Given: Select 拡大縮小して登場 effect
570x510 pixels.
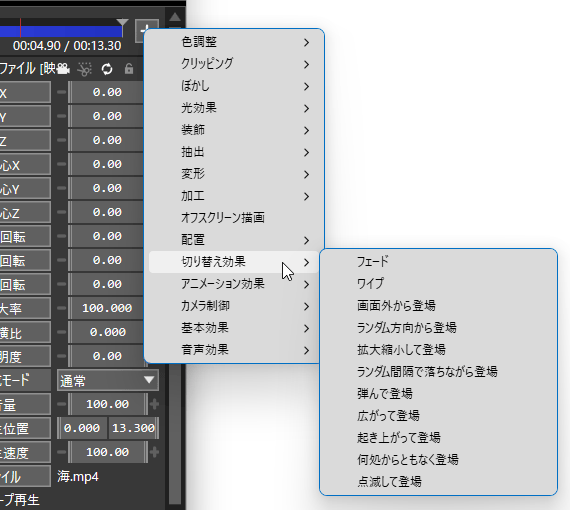Looking at the screenshot, I should coord(438,350).
